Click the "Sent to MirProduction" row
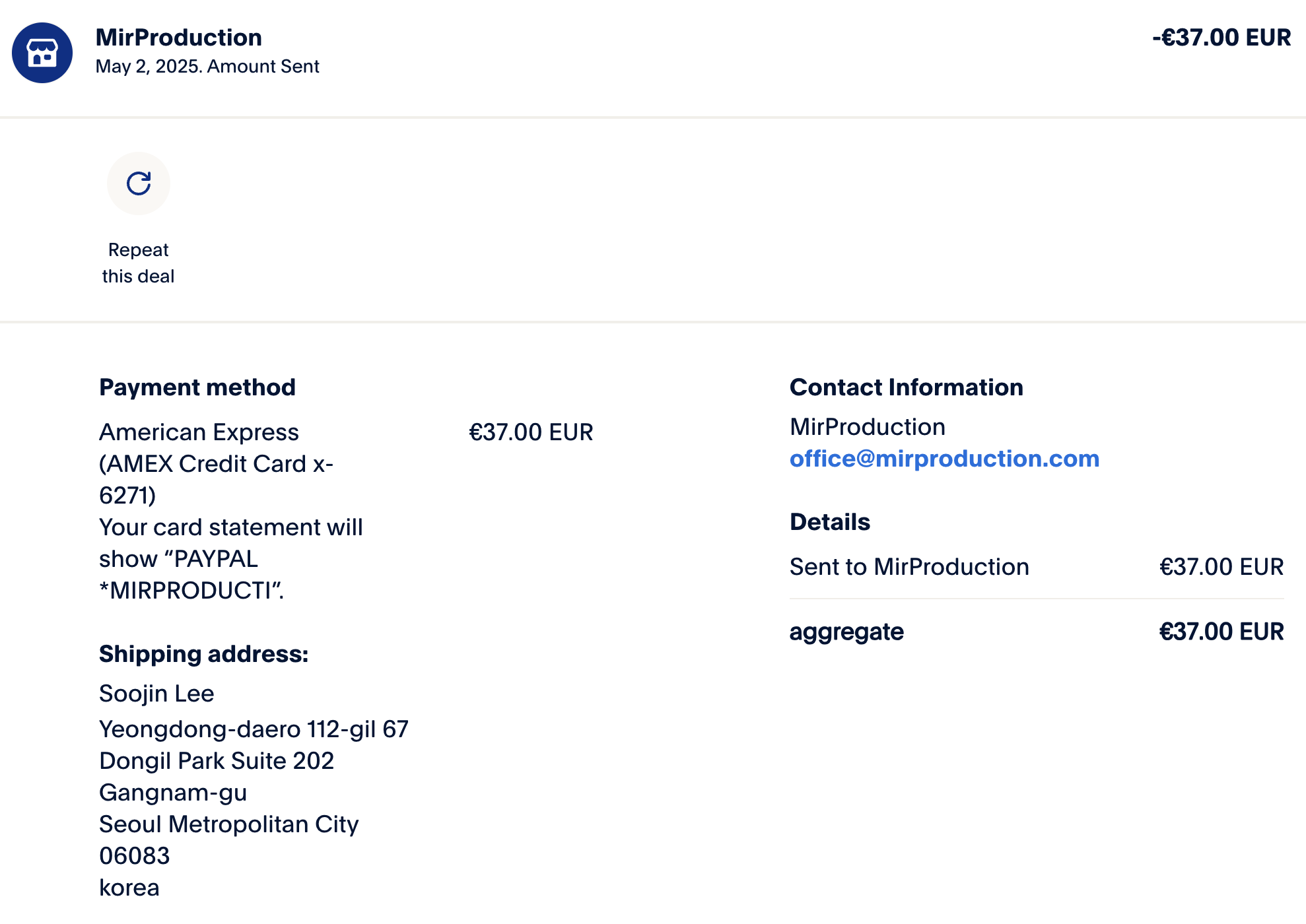The width and height of the screenshot is (1306, 924). pos(909,567)
